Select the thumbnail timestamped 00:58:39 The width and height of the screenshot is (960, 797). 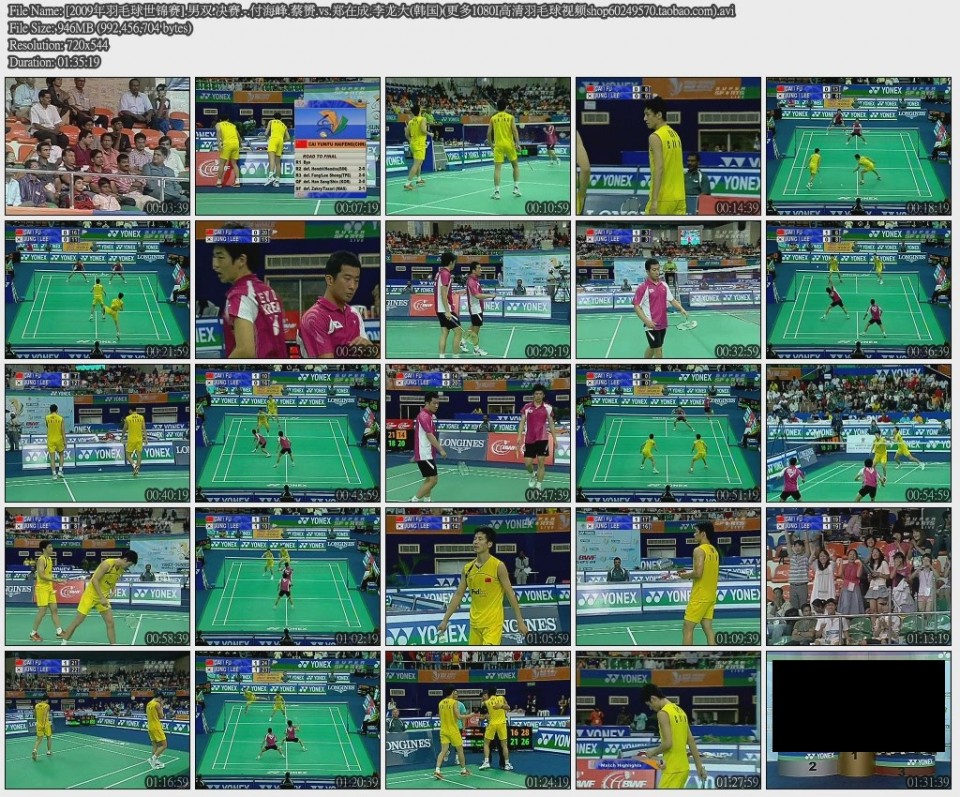pos(97,577)
